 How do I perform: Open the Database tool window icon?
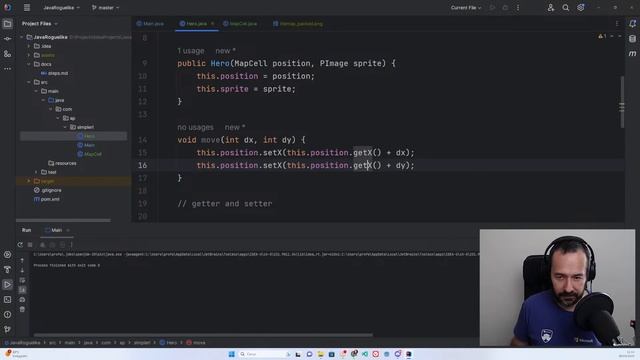(x=632, y=39)
